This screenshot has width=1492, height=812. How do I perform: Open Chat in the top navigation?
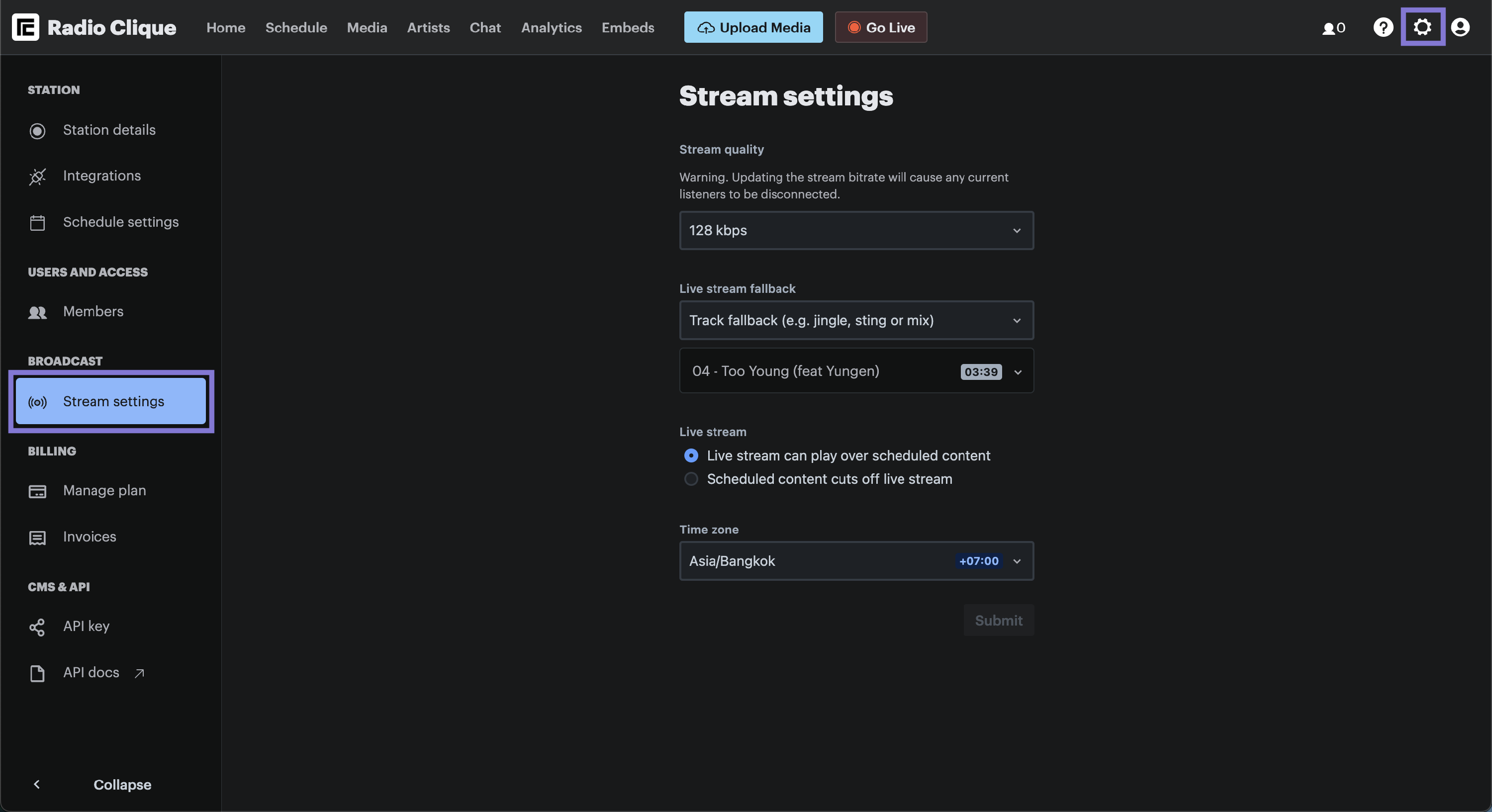[485, 27]
